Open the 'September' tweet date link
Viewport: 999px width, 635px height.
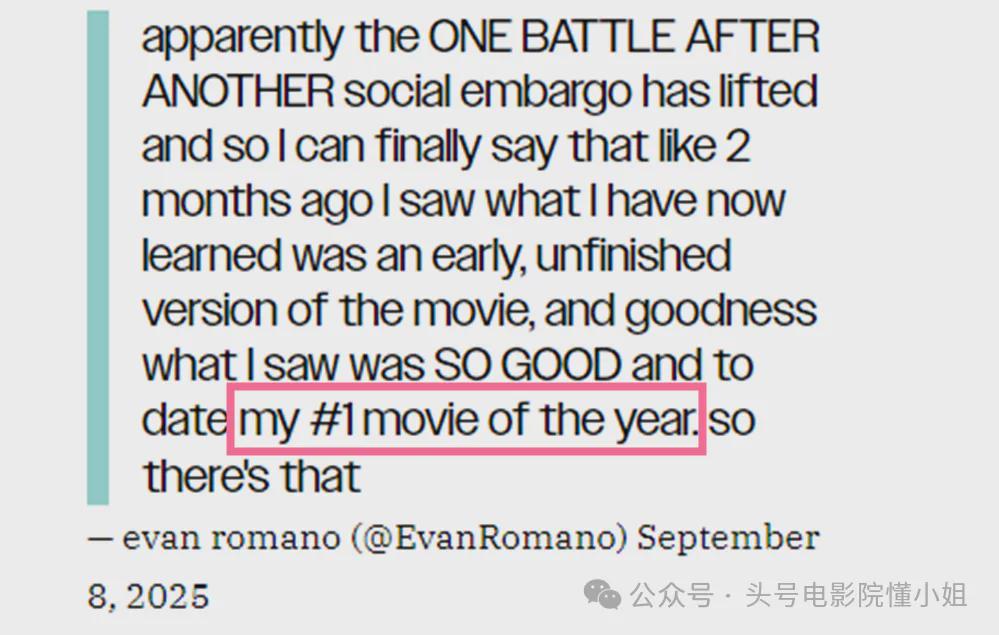pyautogui.click(x=728, y=539)
